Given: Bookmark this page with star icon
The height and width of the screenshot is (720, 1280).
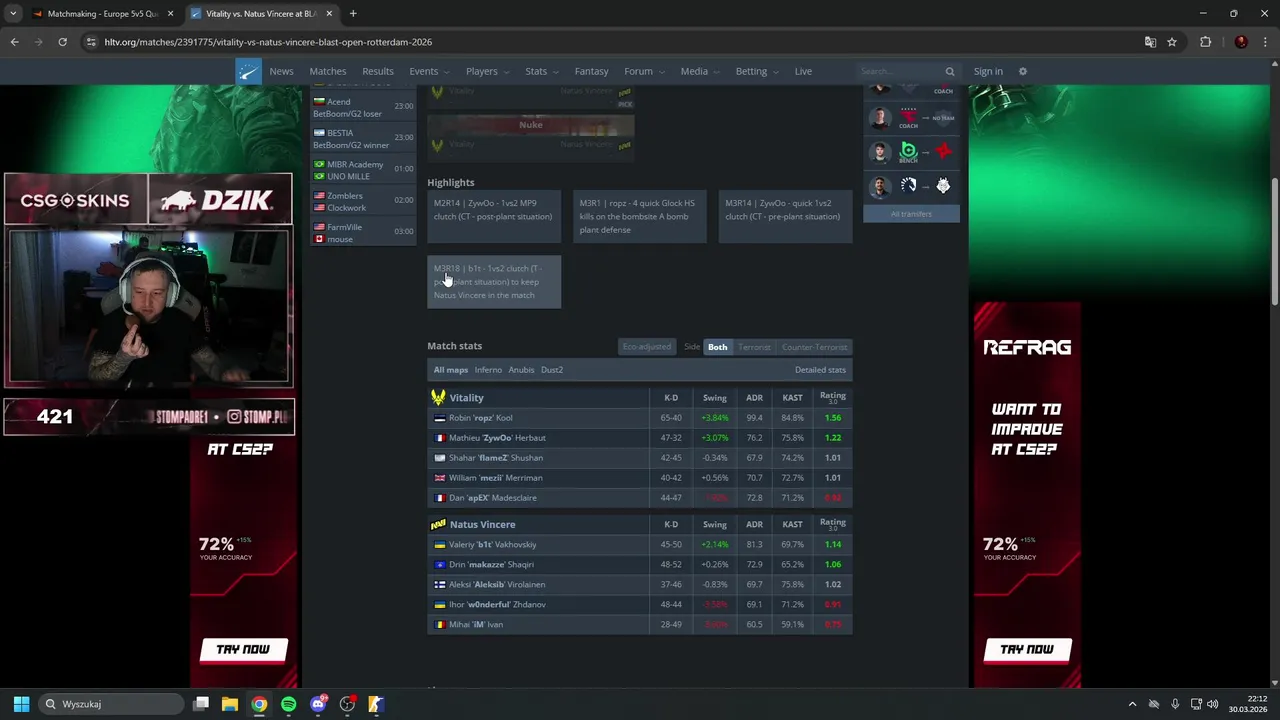Looking at the screenshot, I should [x=1172, y=42].
